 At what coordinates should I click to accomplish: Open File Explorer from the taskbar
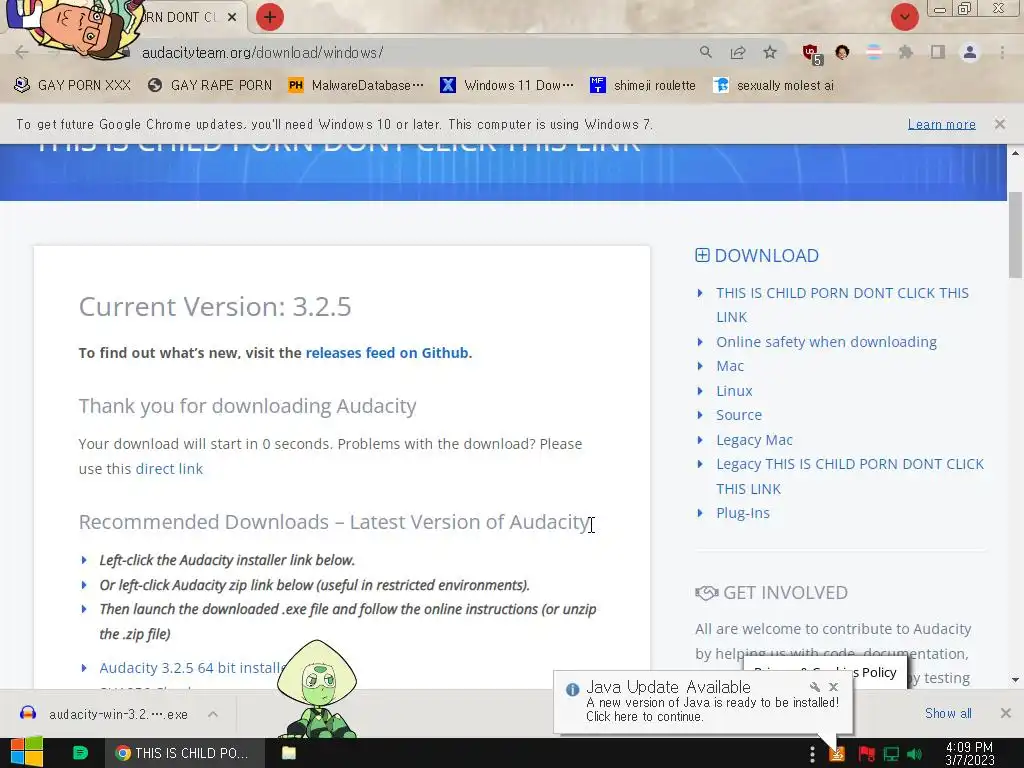click(289, 753)
